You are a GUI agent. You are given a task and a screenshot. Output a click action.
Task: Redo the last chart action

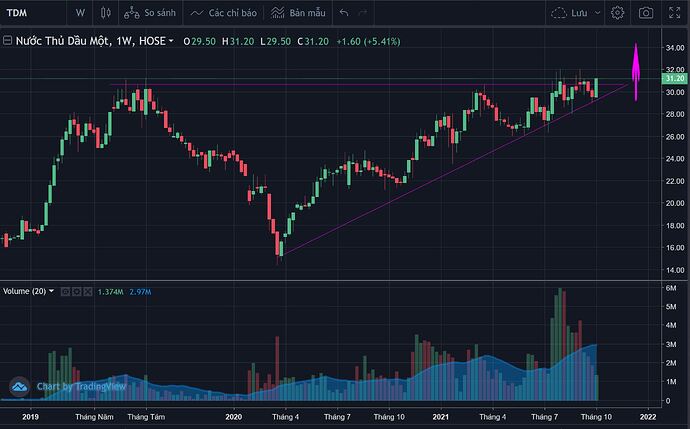pyautogui.click(x=363, y=13)
